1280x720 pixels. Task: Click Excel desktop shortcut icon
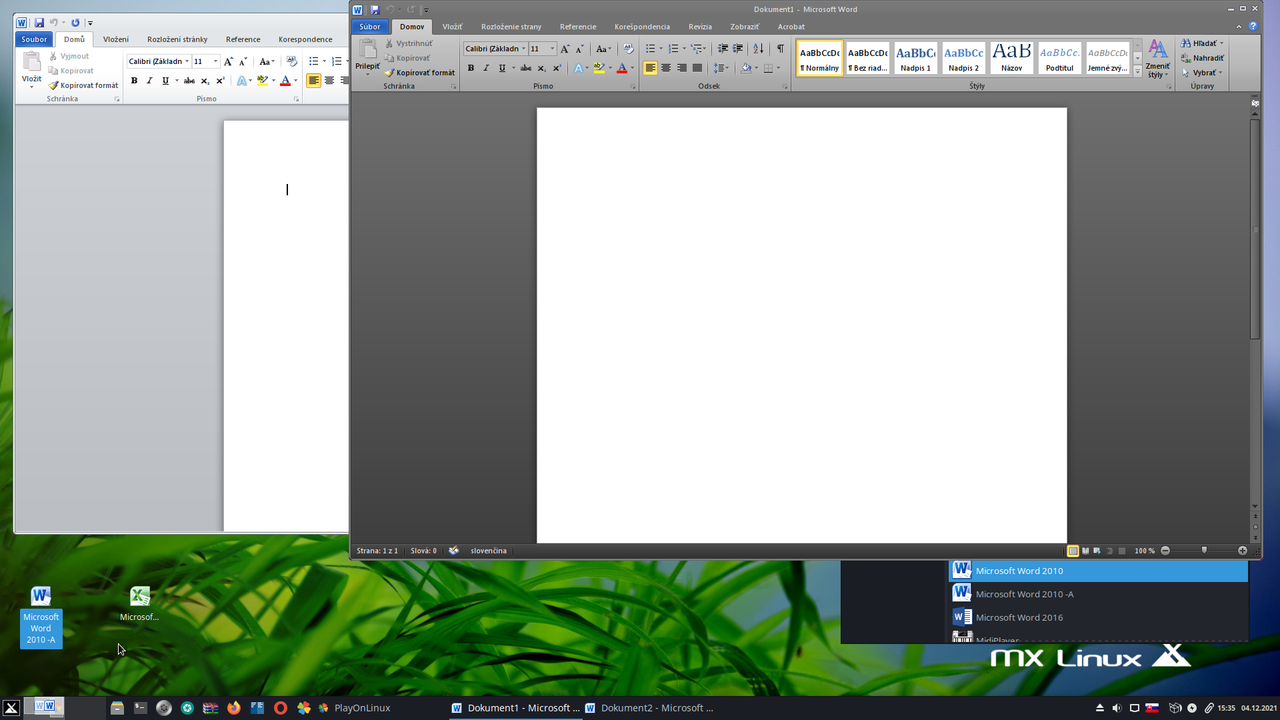pyautogui.click(x=140, y=596)
